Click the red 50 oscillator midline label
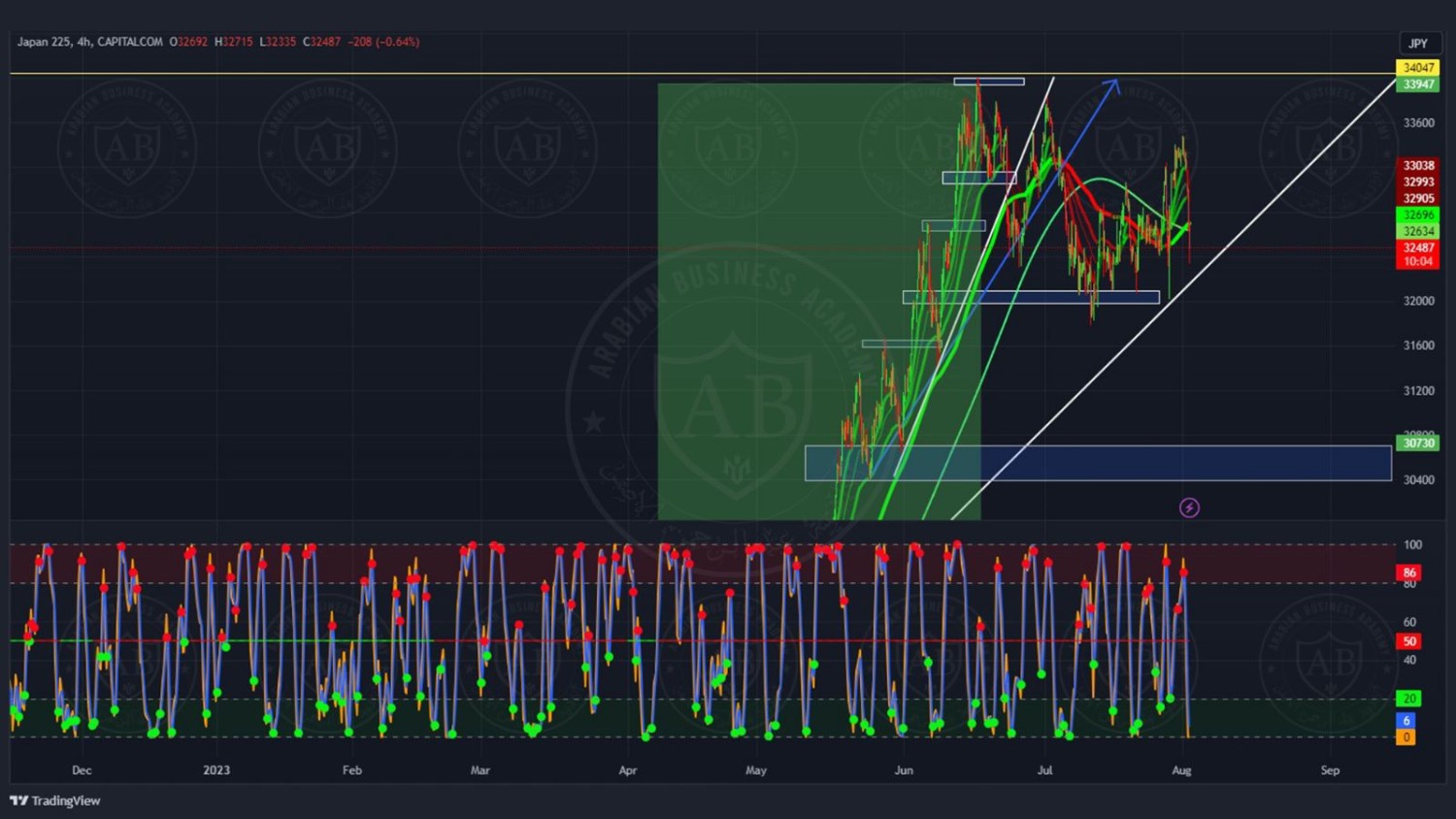This screenshot has height=819, width=1456. tap(1409, 641)
